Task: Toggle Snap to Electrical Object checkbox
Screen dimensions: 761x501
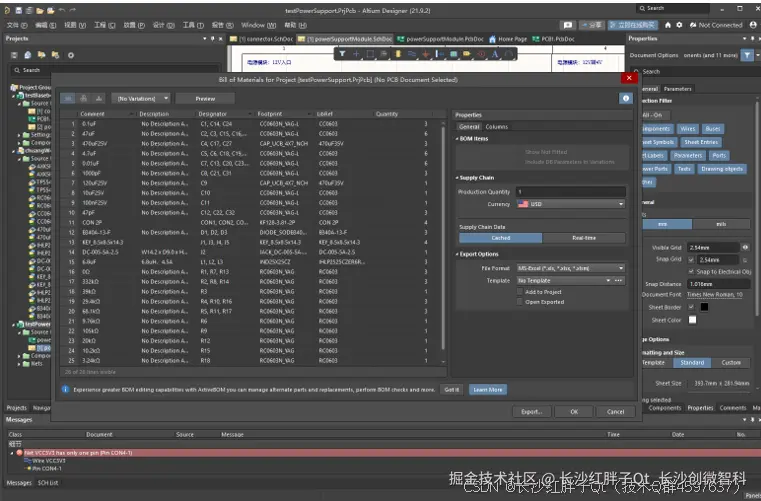Action: tap(691, 271)
